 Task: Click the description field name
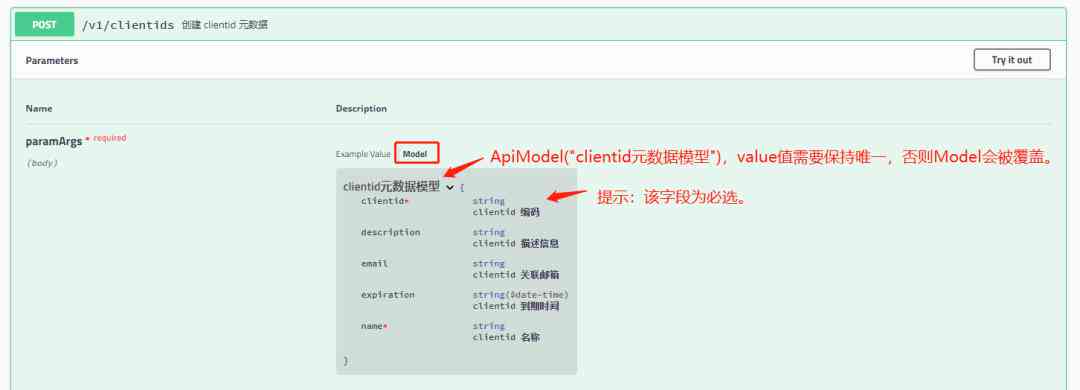click(391, 232)
